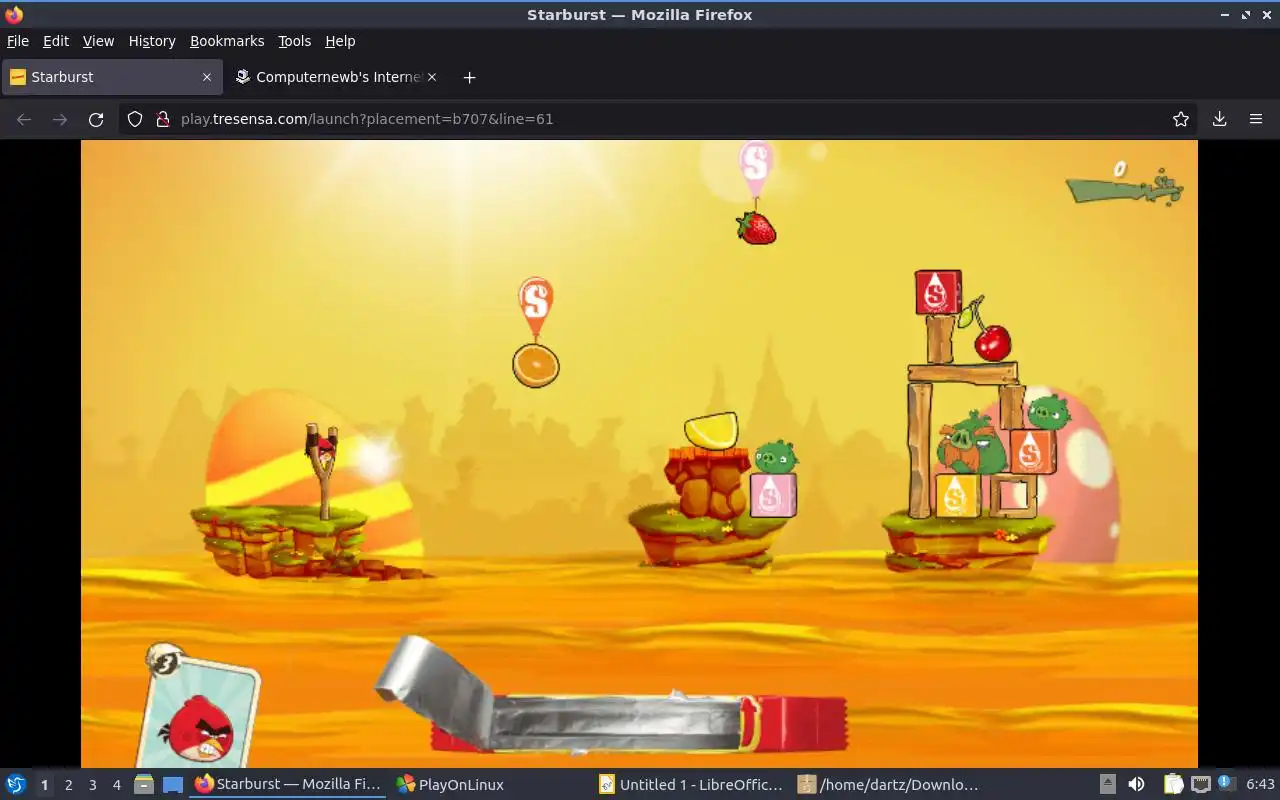Click the red cherry on the tower
The height and width of the screenshot is (800, 1280).
point(993,343)
